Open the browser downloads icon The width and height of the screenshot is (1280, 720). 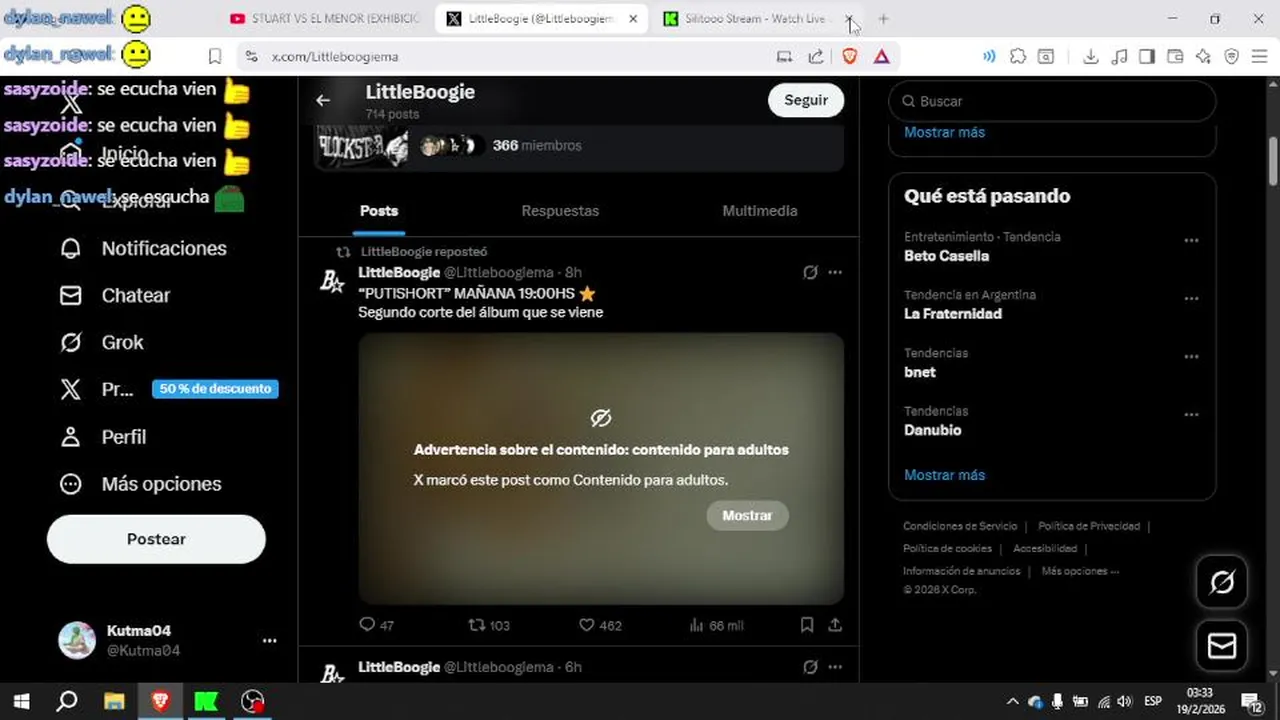click(x=1091, y=57)
